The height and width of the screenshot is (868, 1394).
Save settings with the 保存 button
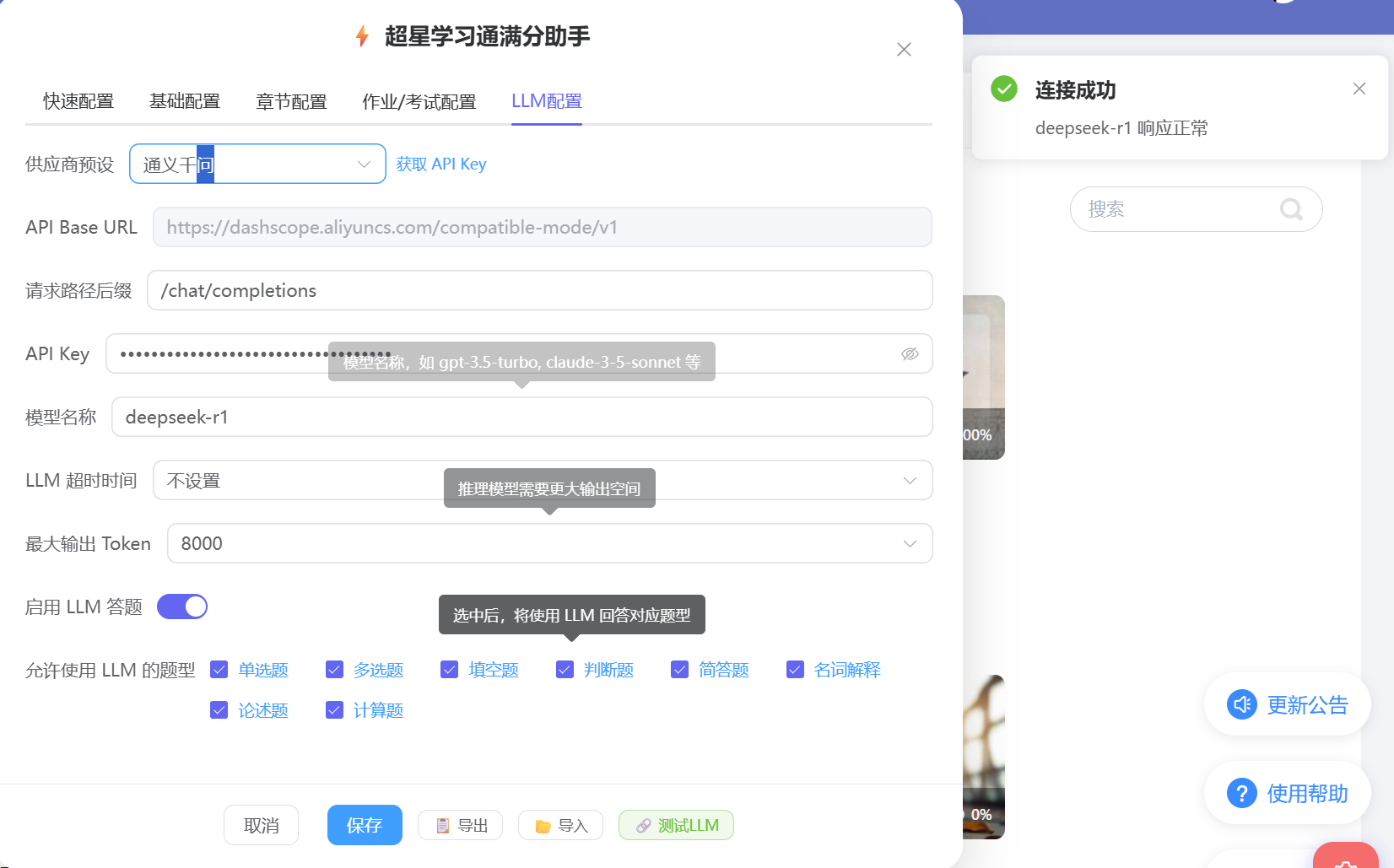click(x=365, y=825)
